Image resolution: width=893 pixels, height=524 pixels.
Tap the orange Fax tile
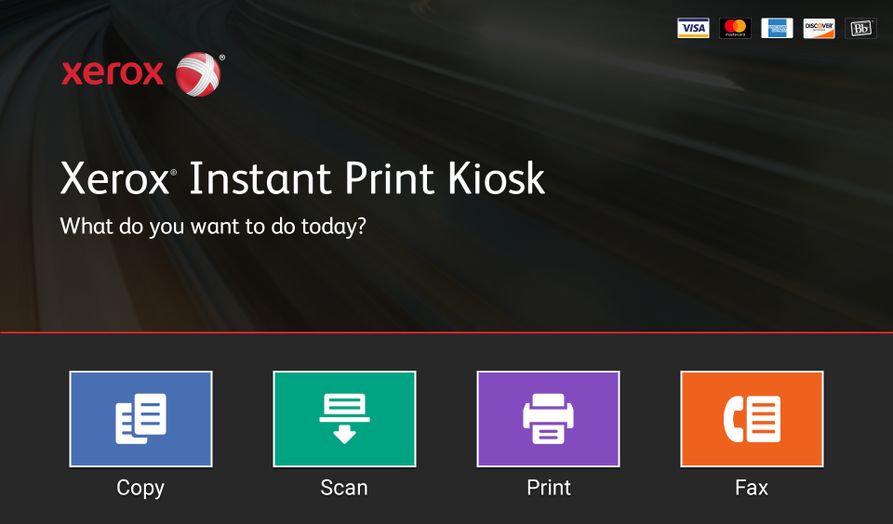(x=752, y=419)
